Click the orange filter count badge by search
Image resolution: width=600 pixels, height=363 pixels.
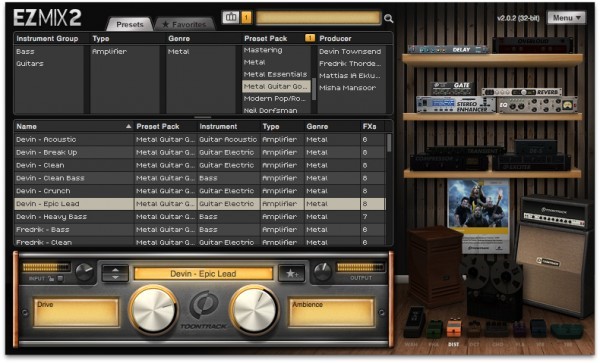(x=246, y=17)
